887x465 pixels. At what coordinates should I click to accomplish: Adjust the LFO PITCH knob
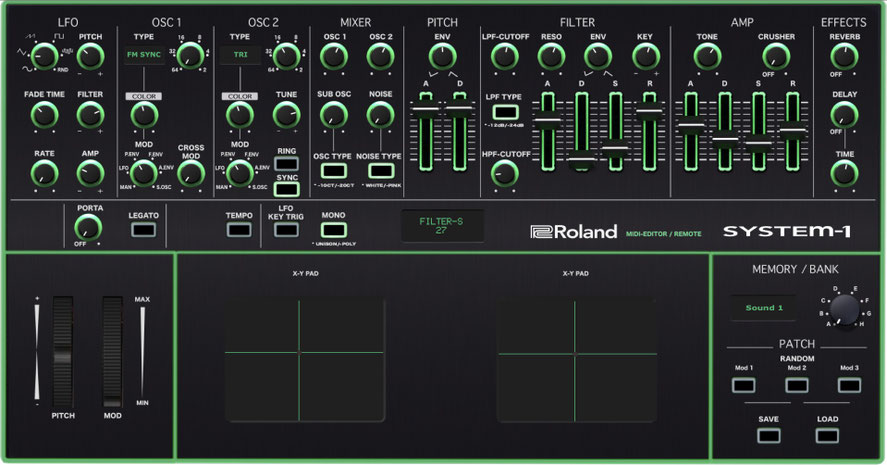click(91, 56)
